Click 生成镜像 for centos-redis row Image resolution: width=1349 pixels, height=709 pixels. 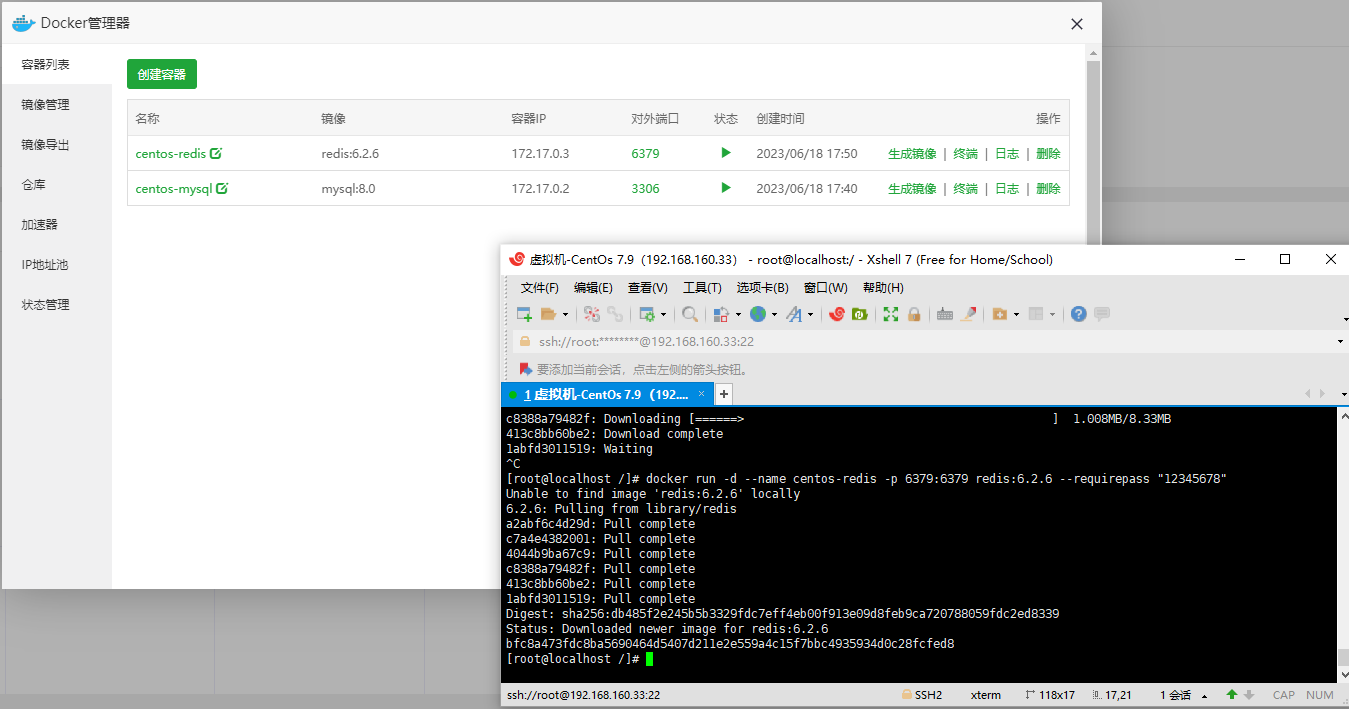(x=912, y=154)
